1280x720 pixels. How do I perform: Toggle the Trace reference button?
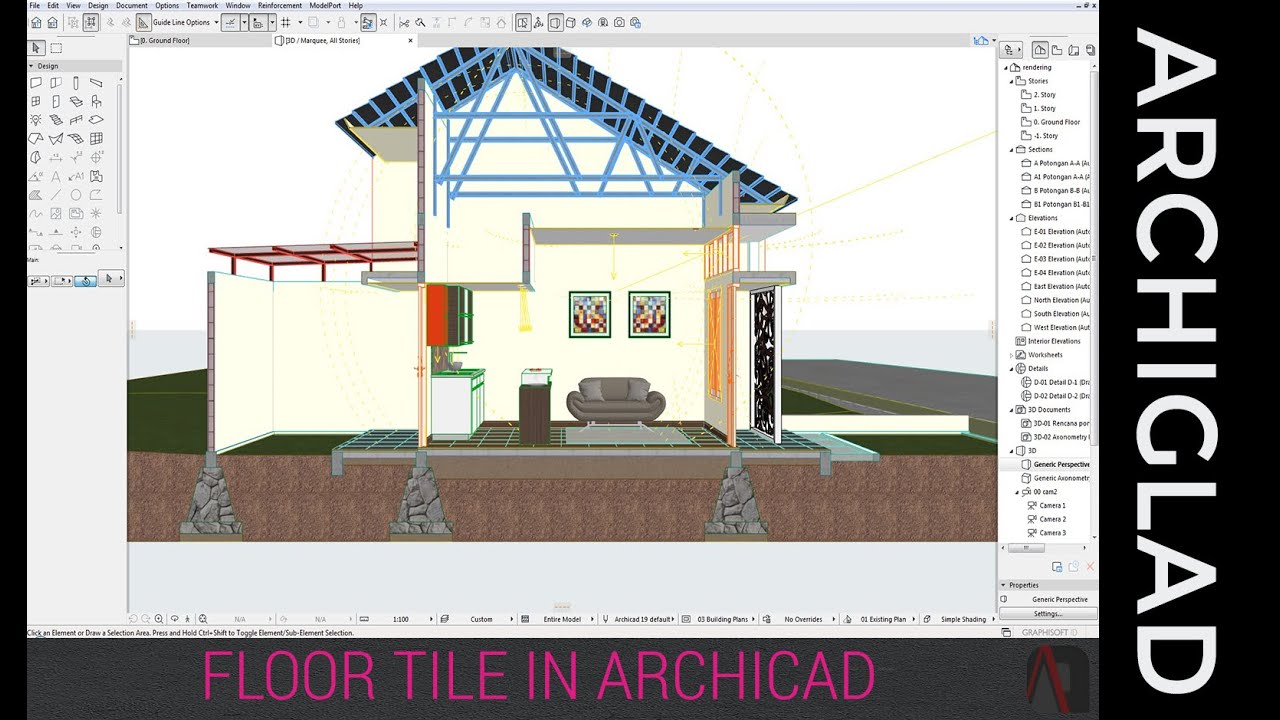coord(313,22)
